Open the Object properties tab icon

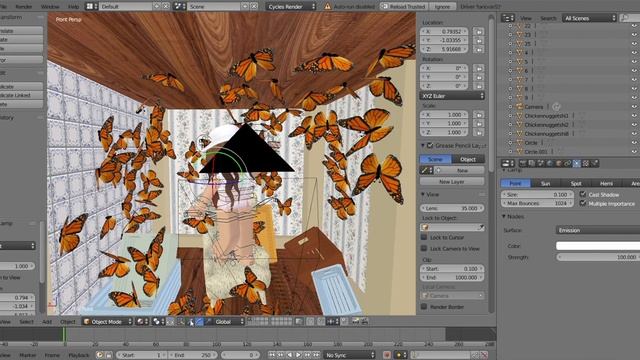pyautogui.click(x=559, y=163)
